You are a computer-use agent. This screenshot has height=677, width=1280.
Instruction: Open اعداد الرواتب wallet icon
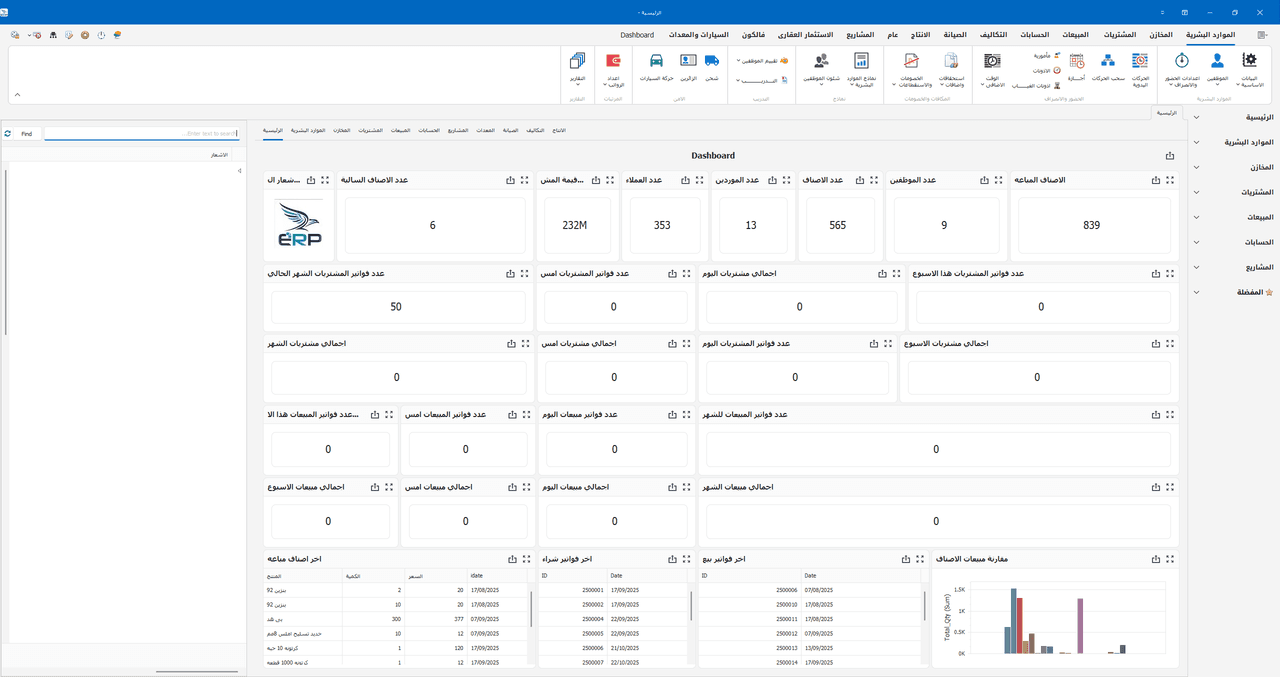614,69
